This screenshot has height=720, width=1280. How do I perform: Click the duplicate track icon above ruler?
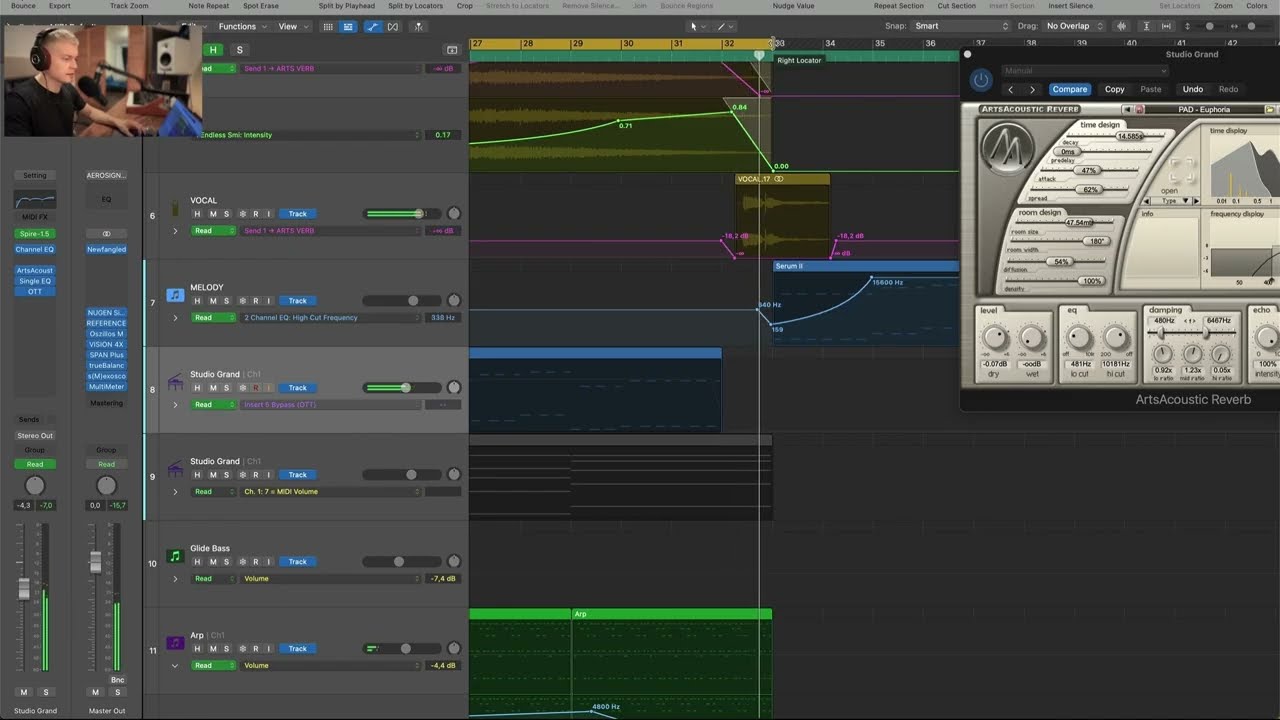(x=452, y=49)
